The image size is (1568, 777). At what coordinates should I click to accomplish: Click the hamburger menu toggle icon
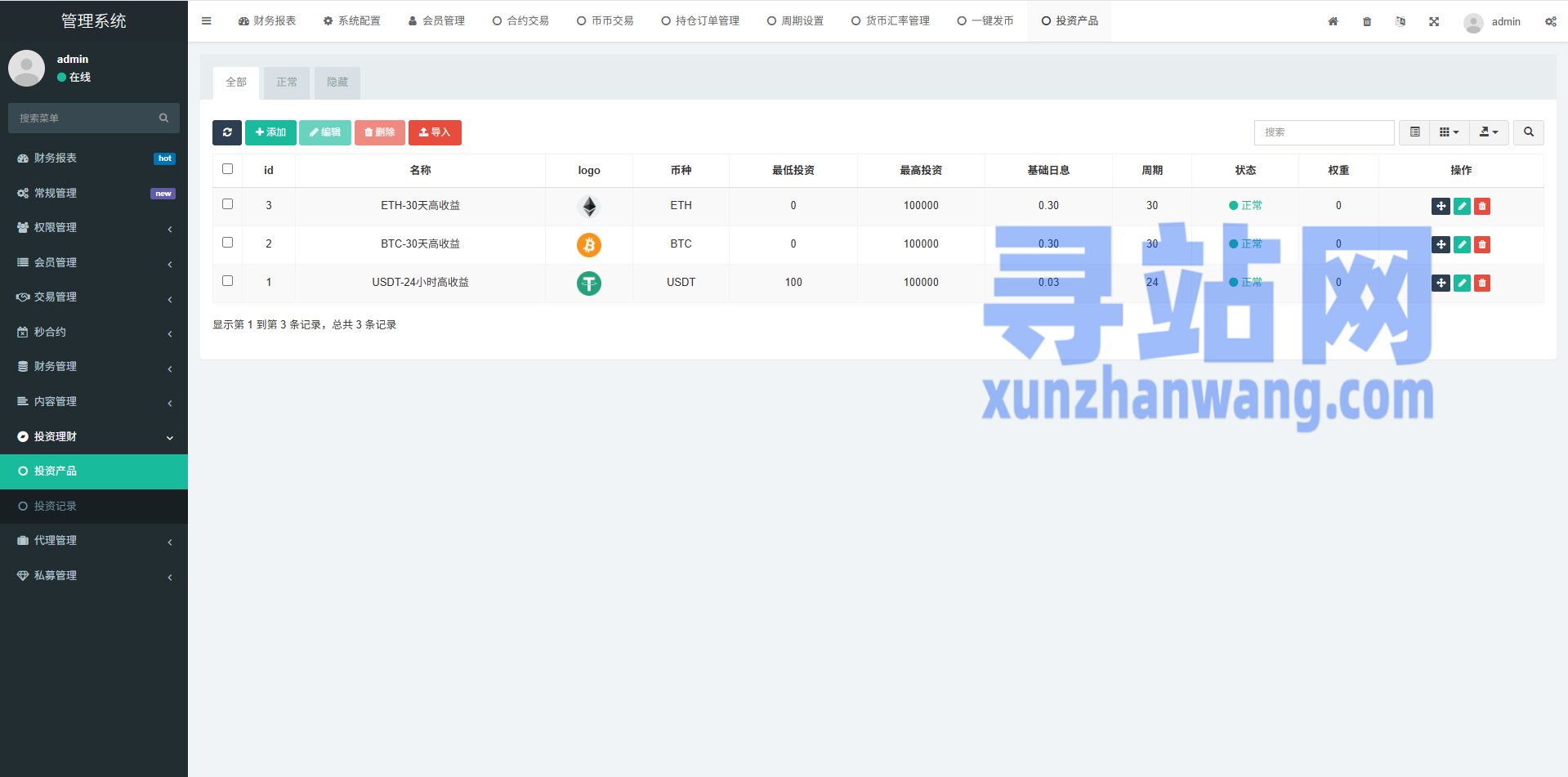click(207, 21)
